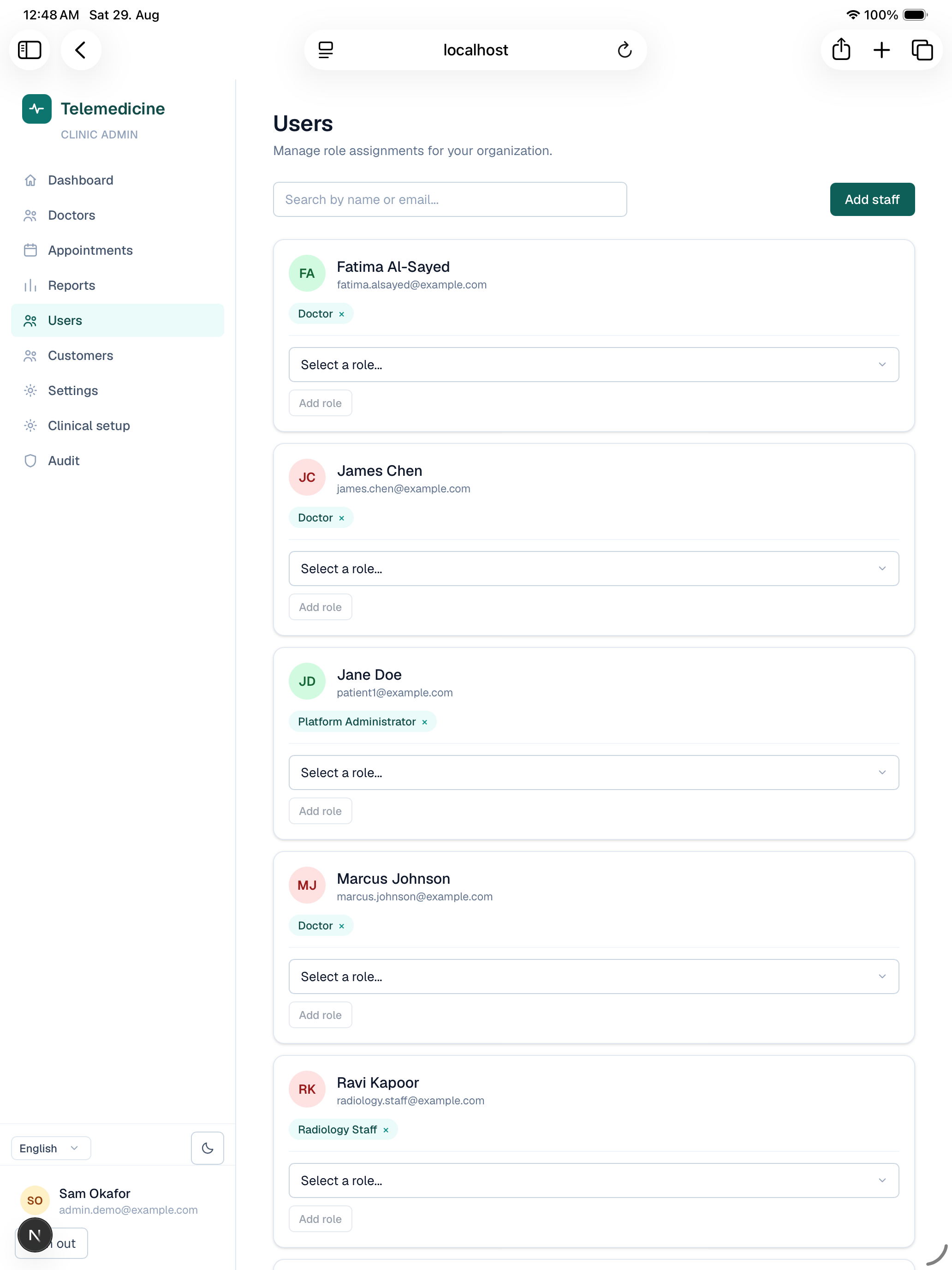This screenshot has height=1270, width=952.
Task: Expand role dropdown for James Chen
Action: point(593,569)
